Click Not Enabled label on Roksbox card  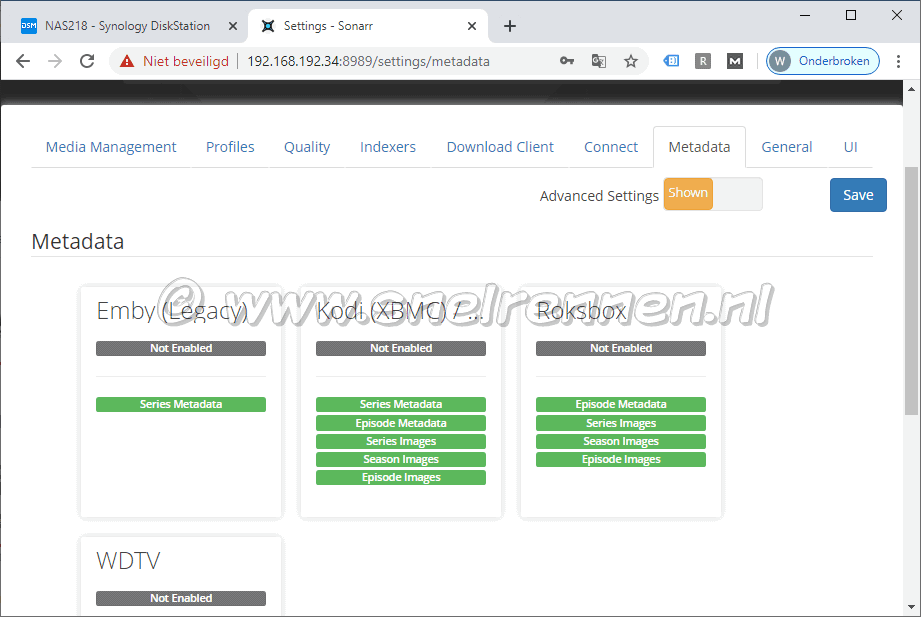point(621,348)
